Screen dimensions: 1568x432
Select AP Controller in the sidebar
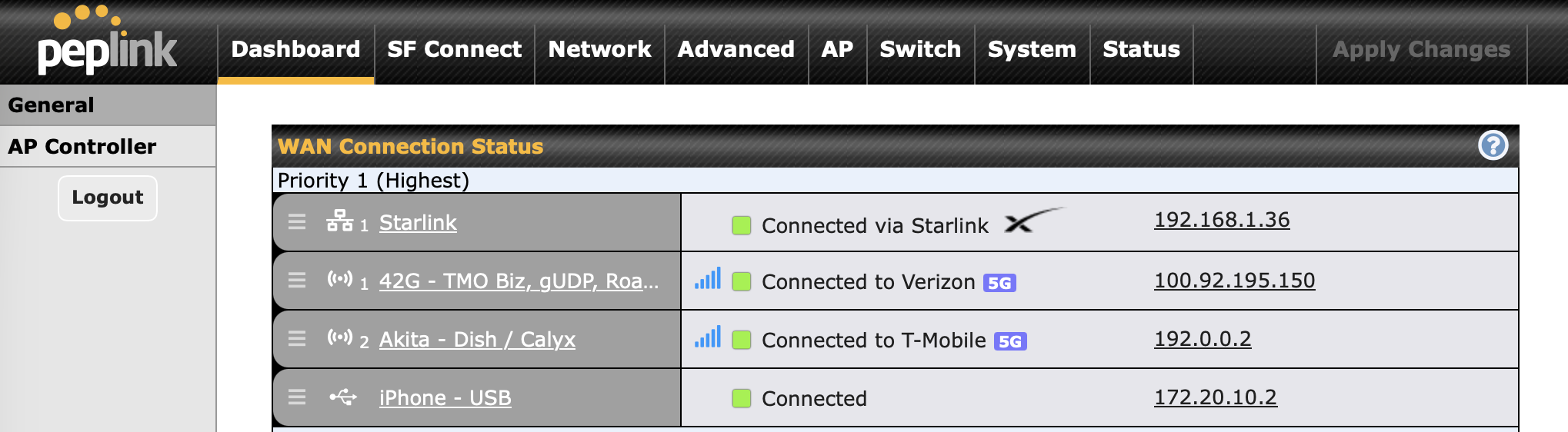tap(82, 147)
